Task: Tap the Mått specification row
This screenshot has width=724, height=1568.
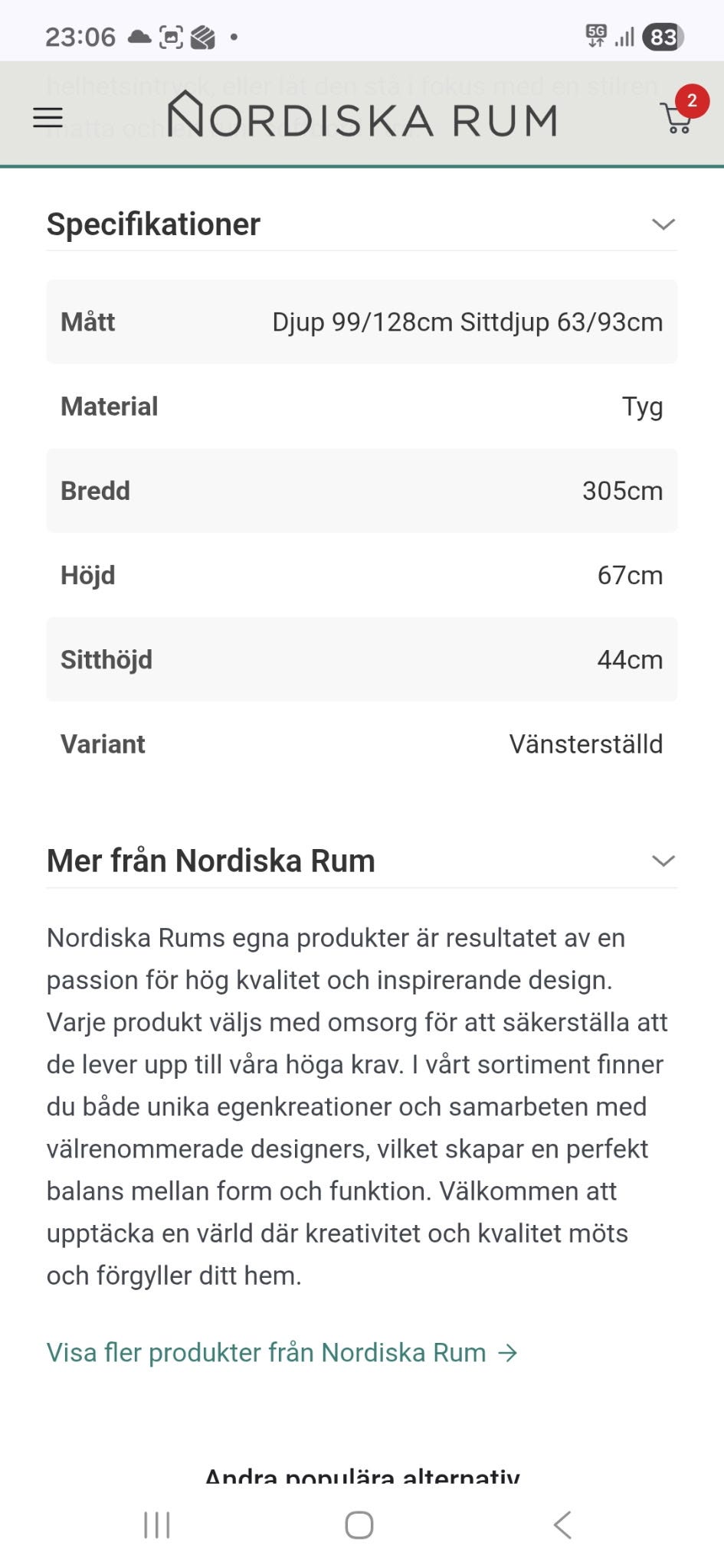Action: pos(362,322)
